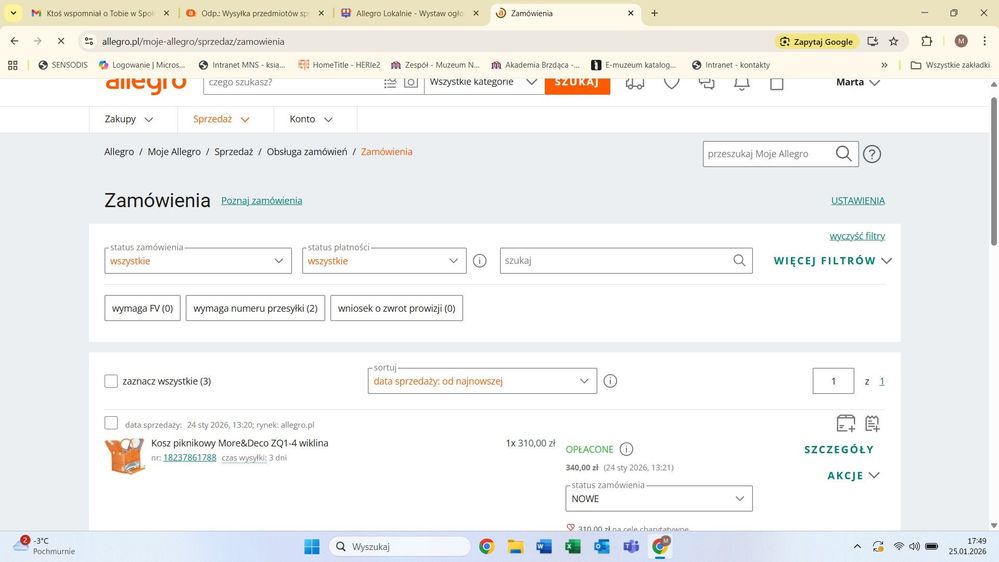999x562 pixels.
Task: Open the AKCJE dropdown for the order
Action: pyautogui.click(x=853, y=476)
